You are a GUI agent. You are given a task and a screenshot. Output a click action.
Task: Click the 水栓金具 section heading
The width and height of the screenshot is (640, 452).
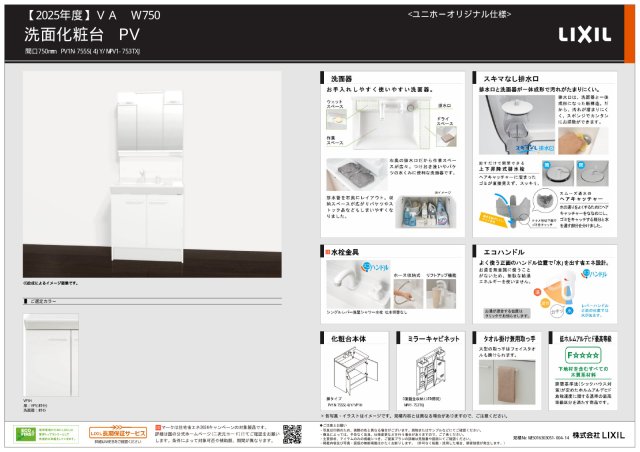point(344,252)
